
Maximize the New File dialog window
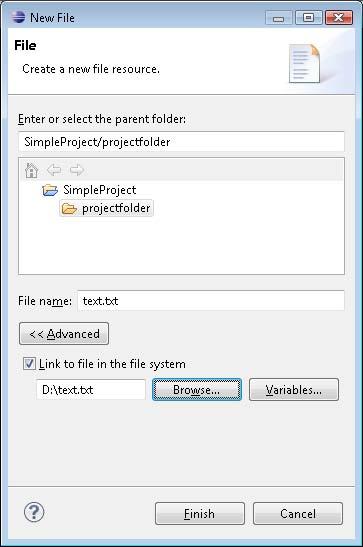[308, 17]
